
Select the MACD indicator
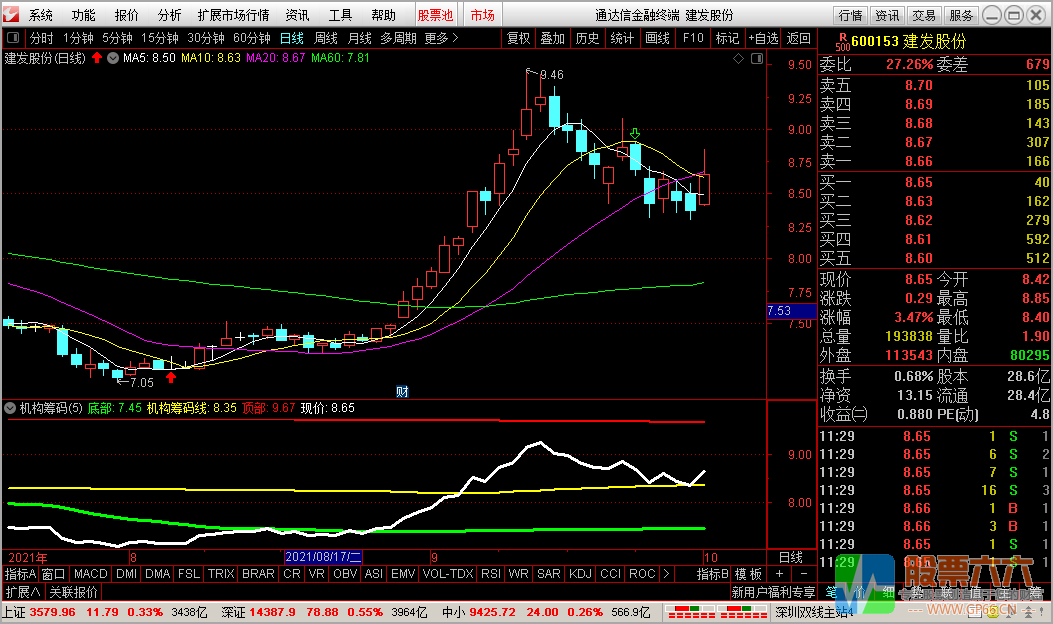(90, 574)
